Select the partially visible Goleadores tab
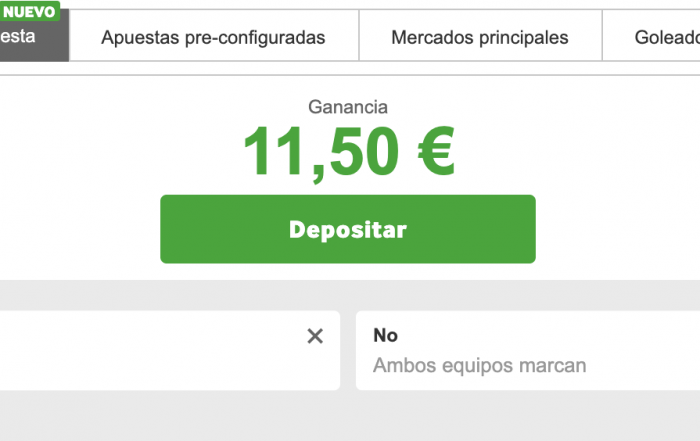 pos(665,38)
